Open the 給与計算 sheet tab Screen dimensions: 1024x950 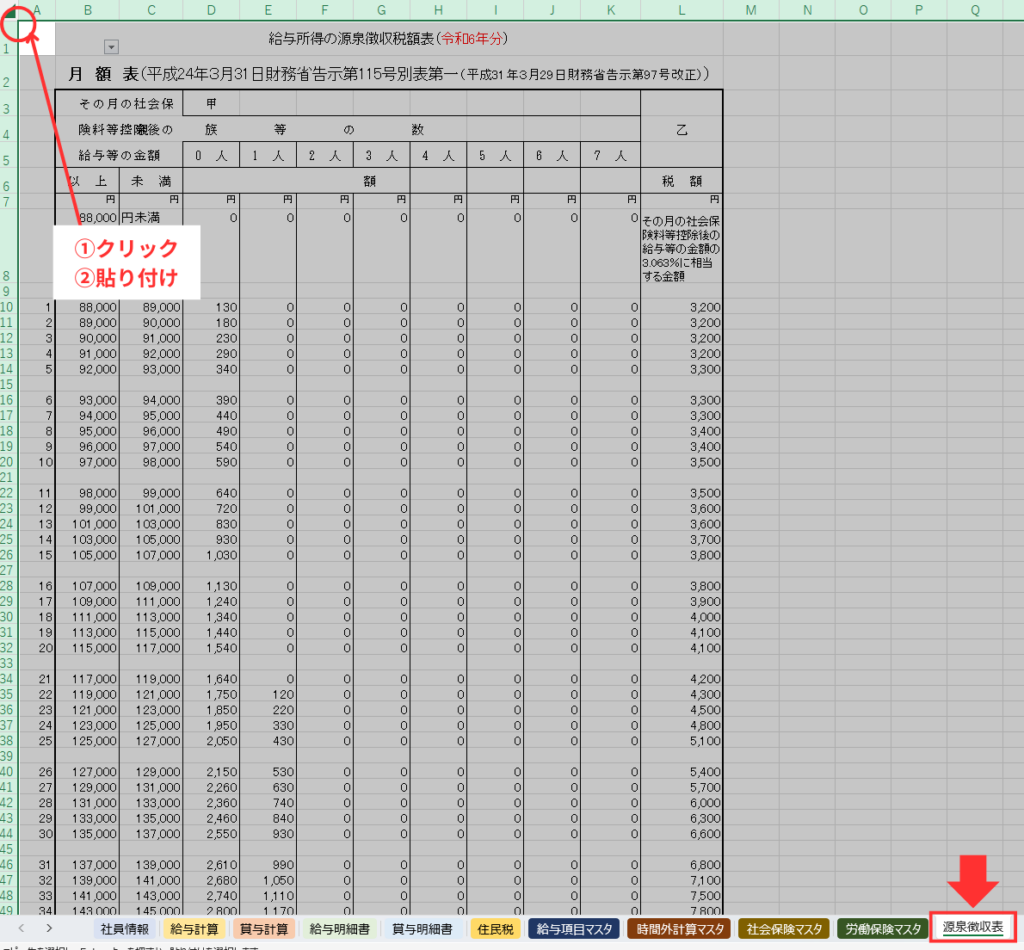click(x=194, y=929)
